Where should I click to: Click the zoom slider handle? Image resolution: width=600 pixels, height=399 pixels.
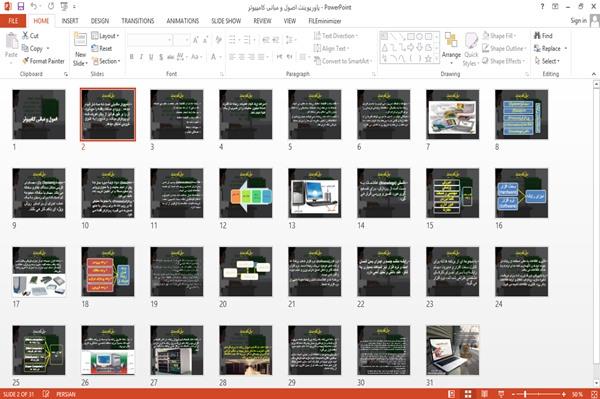click(x=525, y=394)
